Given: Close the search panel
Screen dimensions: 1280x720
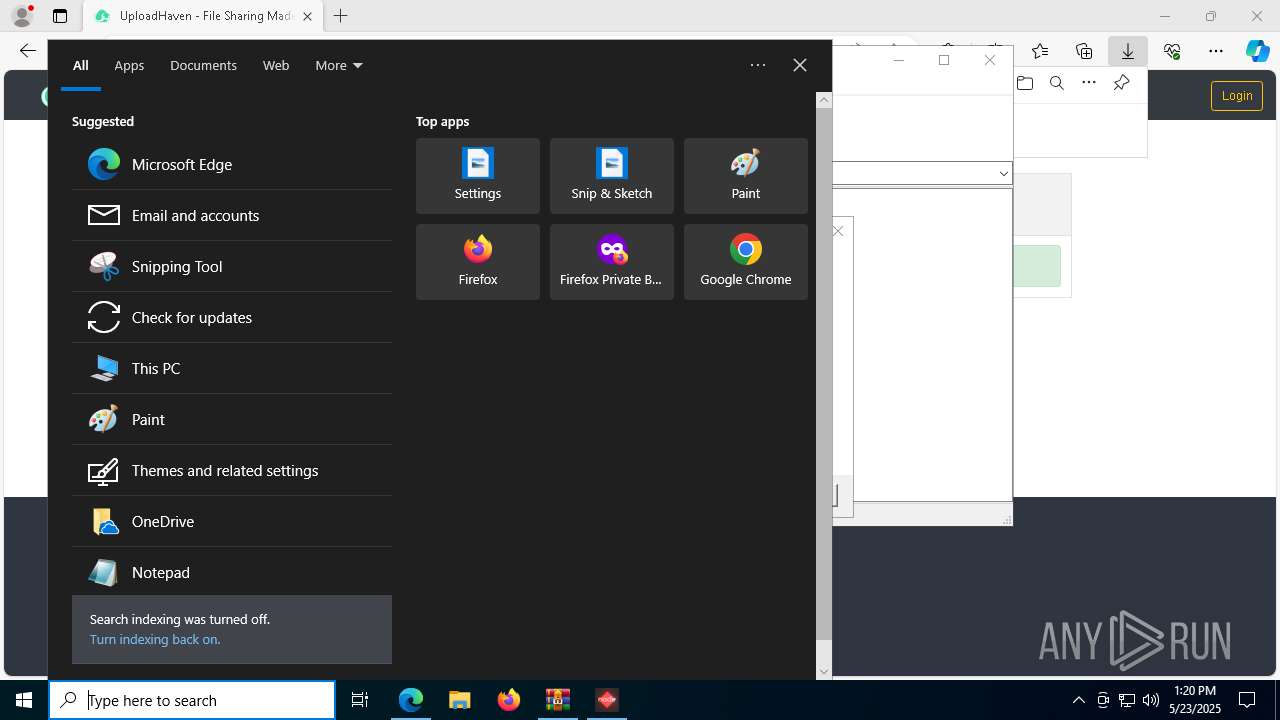Looking at the screenshot, I should point(800,65).
